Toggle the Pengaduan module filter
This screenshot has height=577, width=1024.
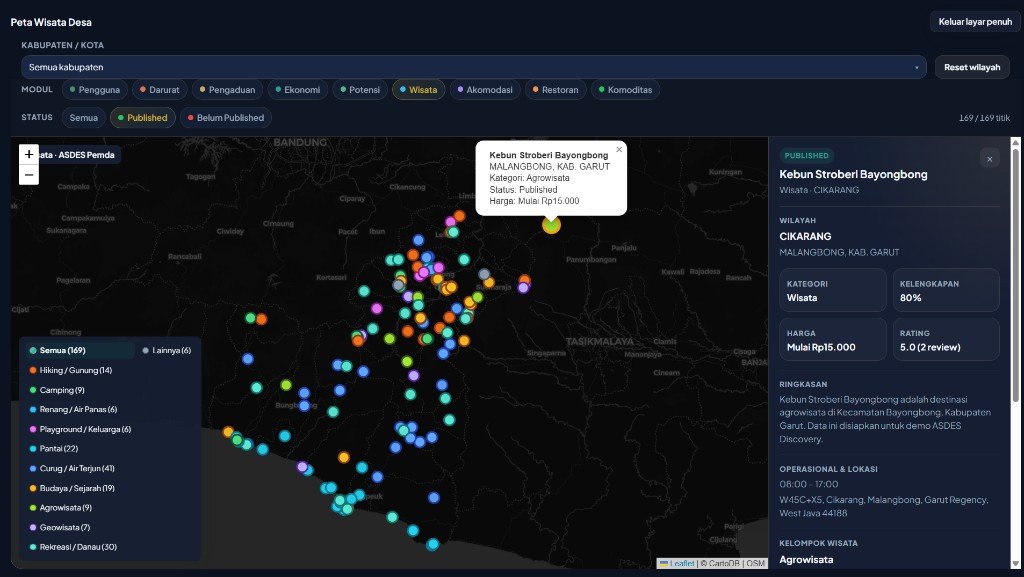[227, 90]
